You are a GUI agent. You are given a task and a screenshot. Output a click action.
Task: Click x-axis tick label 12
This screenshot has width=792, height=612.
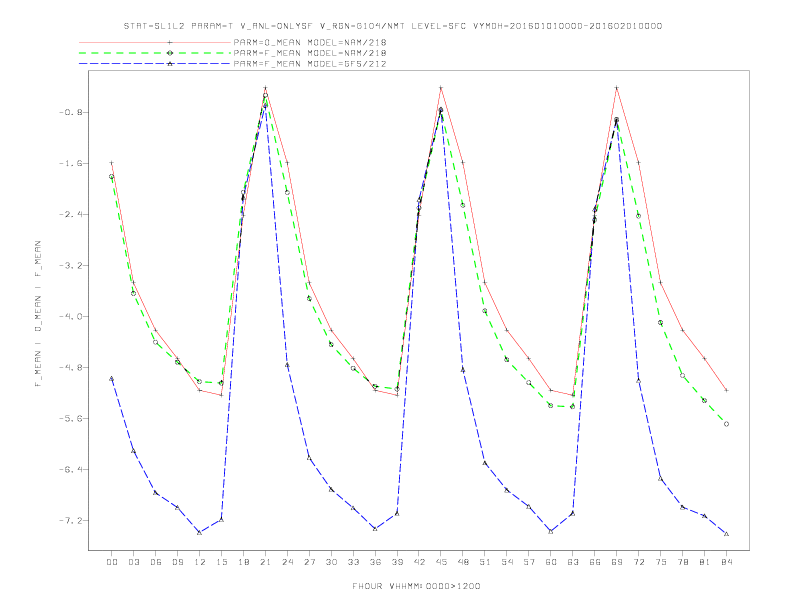(x=200, y=562)
